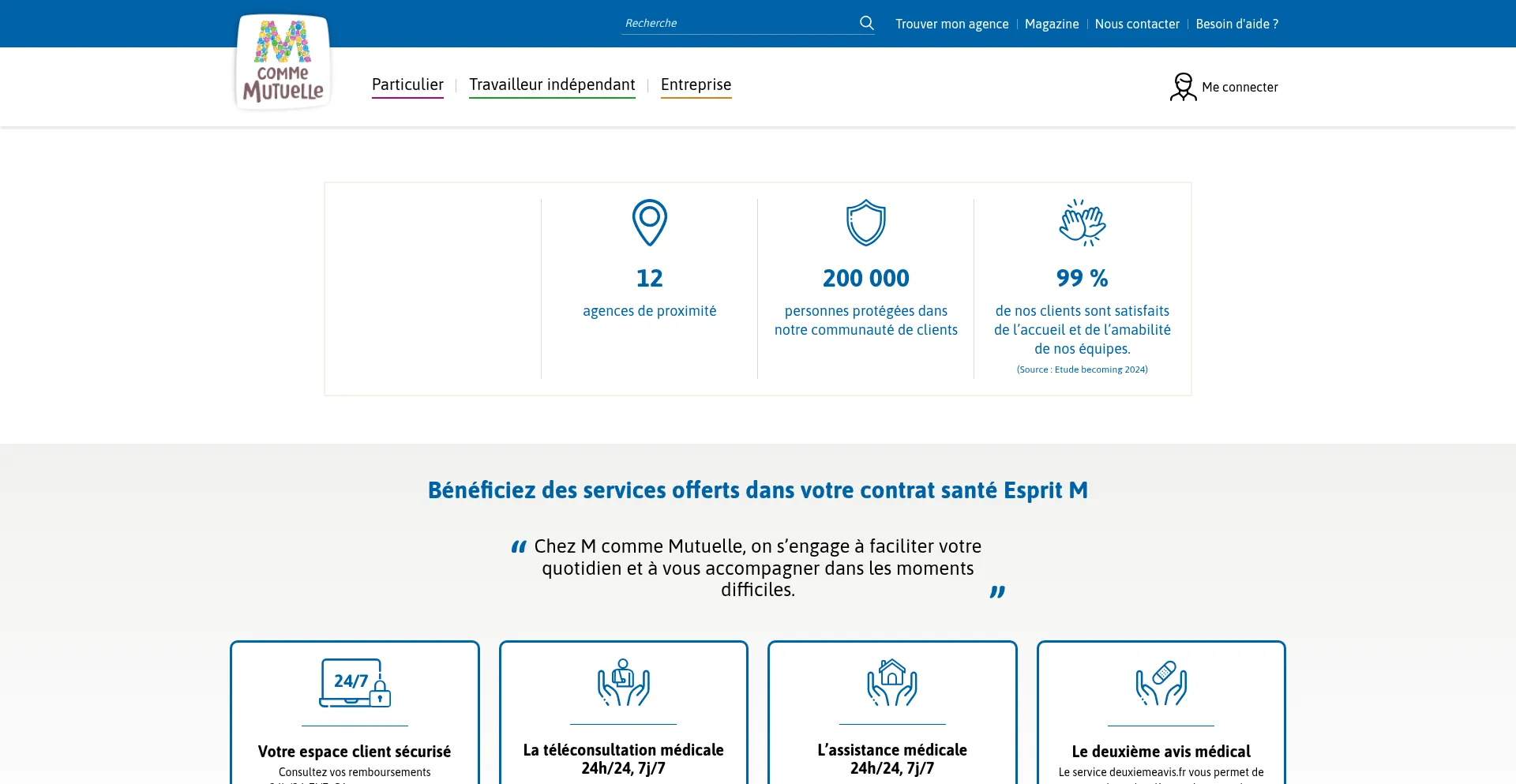Go to the Magazine page

click(x=1051, y=24)
